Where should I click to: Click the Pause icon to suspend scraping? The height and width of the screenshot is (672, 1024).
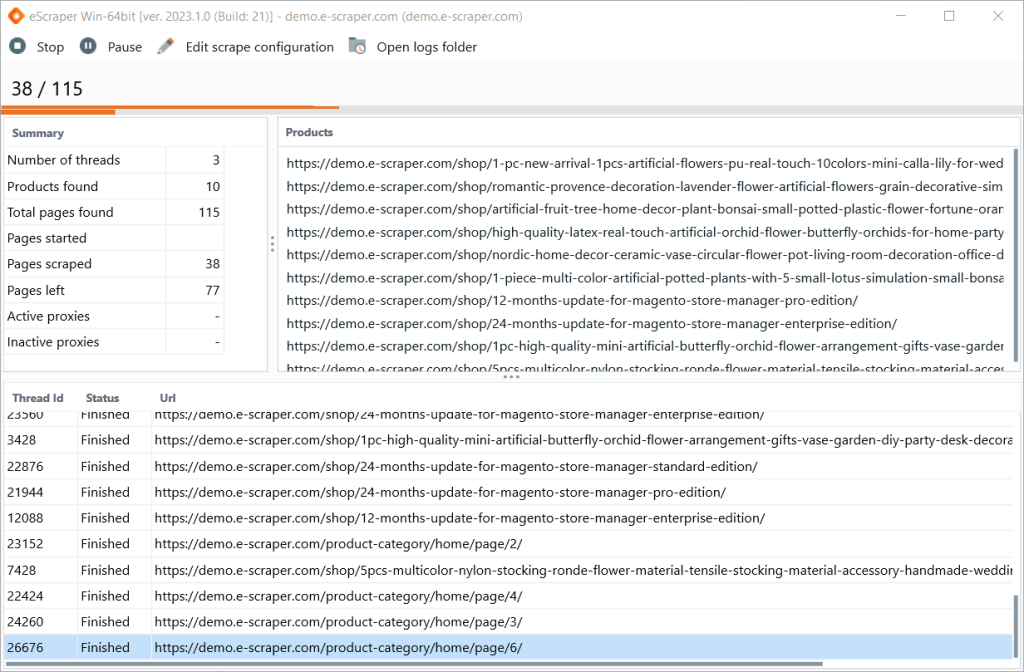pos(88,46)
